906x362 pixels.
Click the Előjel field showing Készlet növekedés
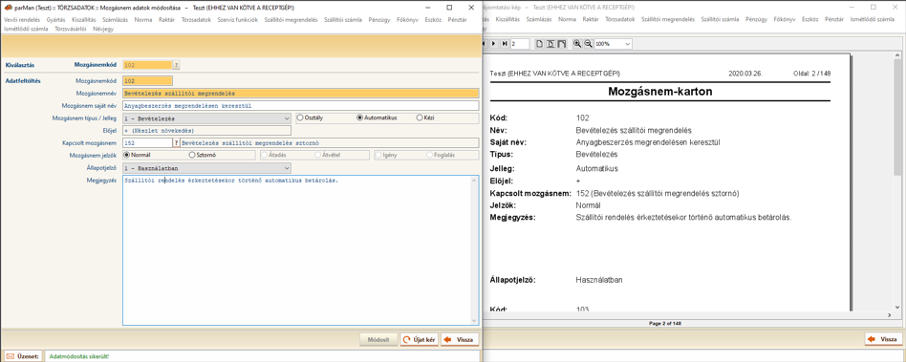pos(207,130)
